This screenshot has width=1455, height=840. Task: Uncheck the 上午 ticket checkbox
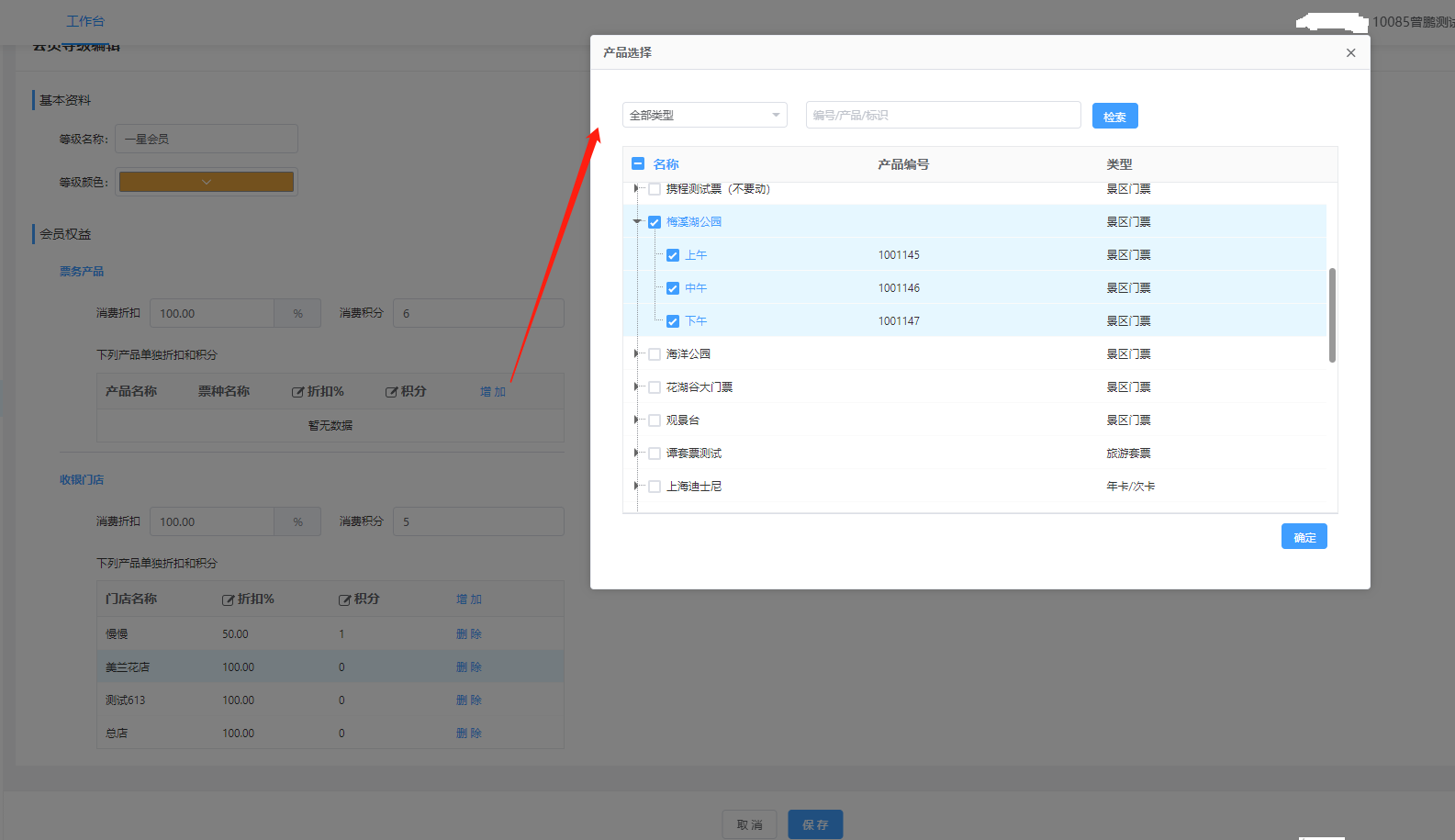tap(673, 255)
